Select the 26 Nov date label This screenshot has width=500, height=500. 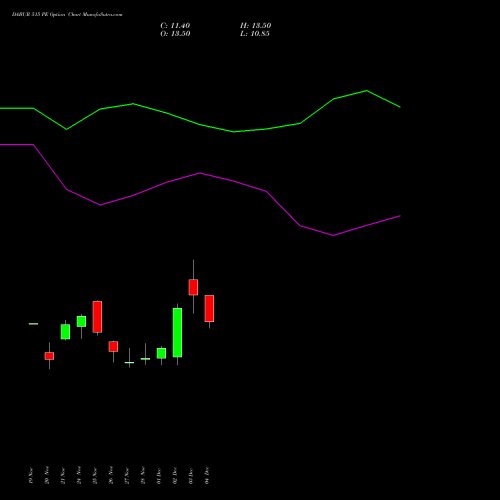(111, 475)
